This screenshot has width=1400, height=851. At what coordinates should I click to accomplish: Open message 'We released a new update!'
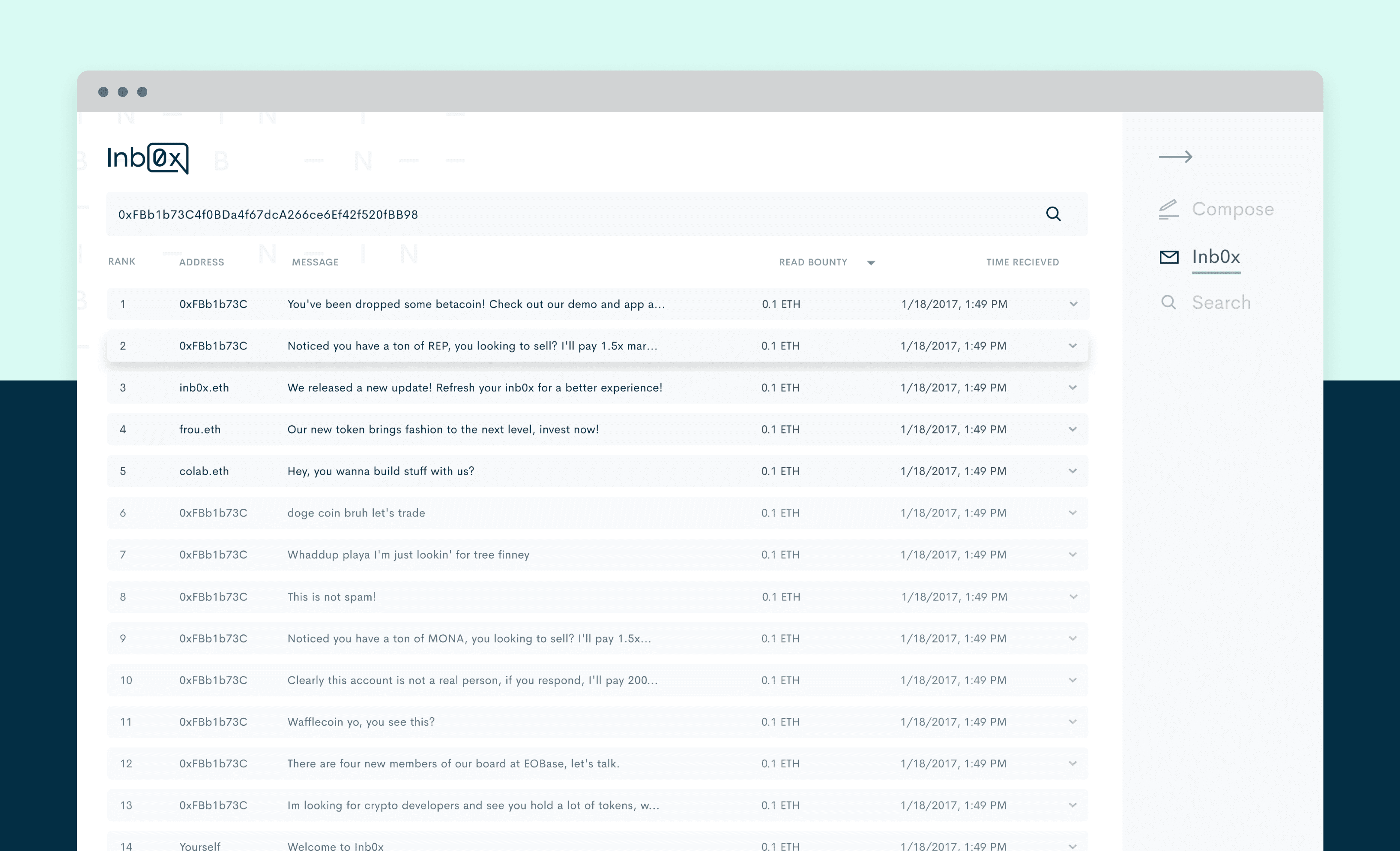[474, 388]
